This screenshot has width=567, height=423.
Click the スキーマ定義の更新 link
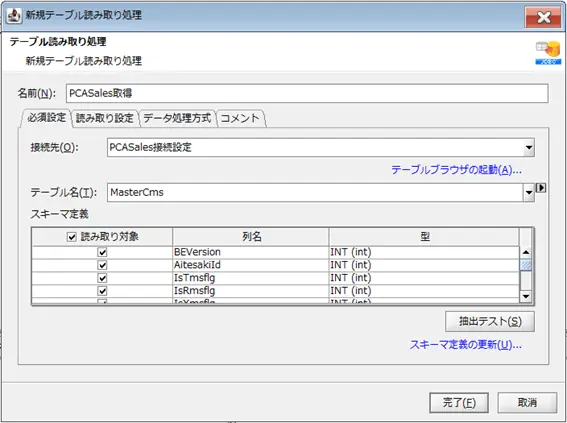click(x=465, y=345)
